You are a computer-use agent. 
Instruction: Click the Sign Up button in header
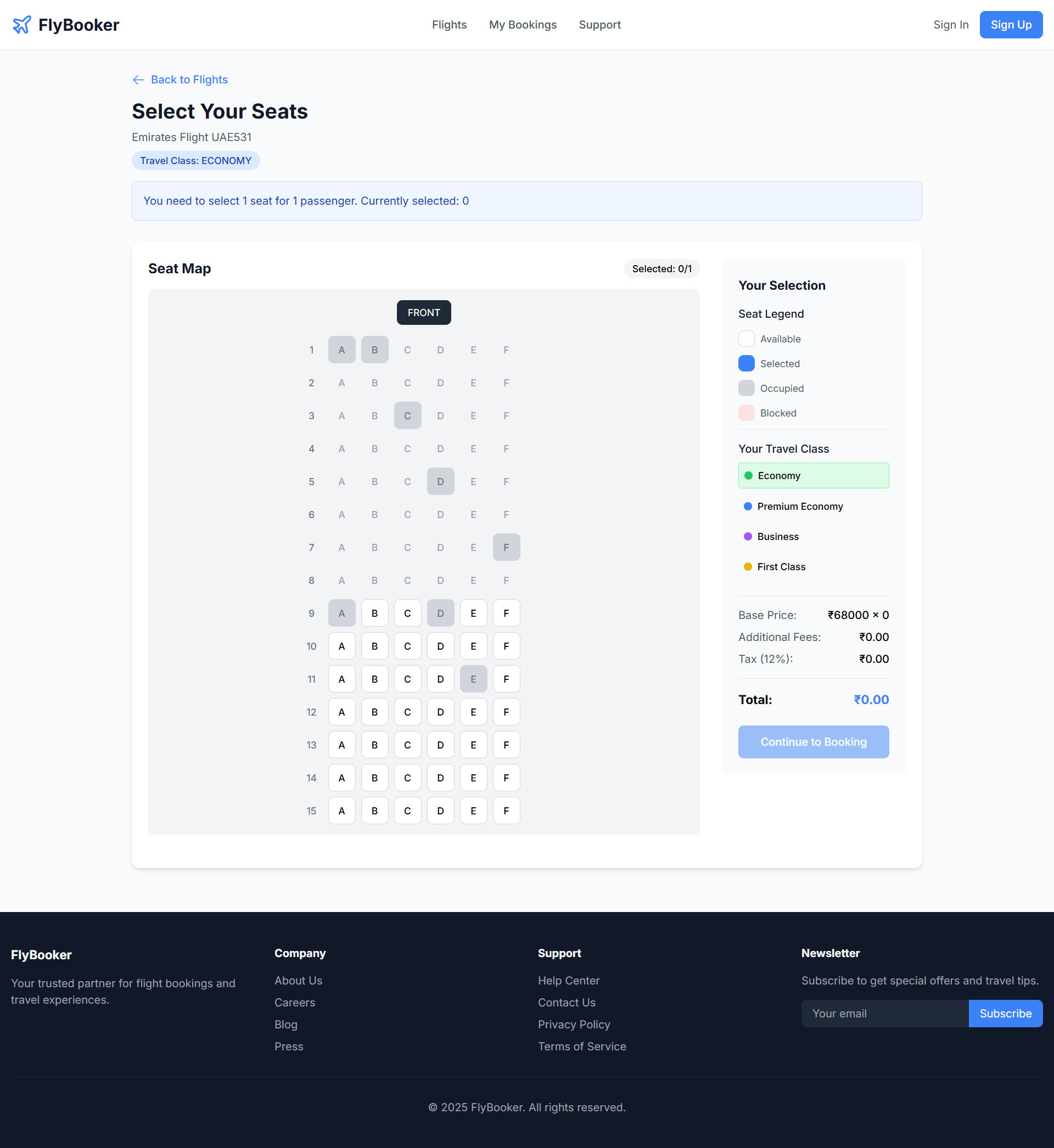coord(1011,25)
